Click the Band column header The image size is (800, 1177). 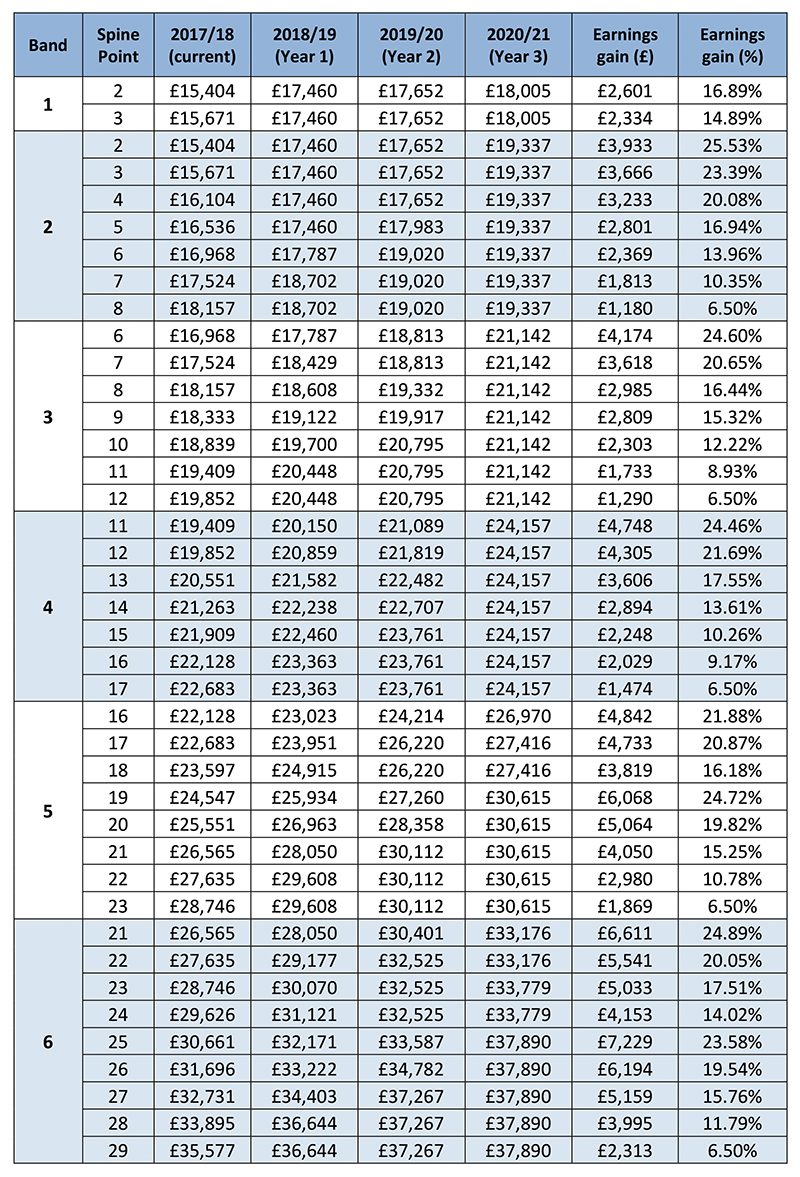[49, 46]
